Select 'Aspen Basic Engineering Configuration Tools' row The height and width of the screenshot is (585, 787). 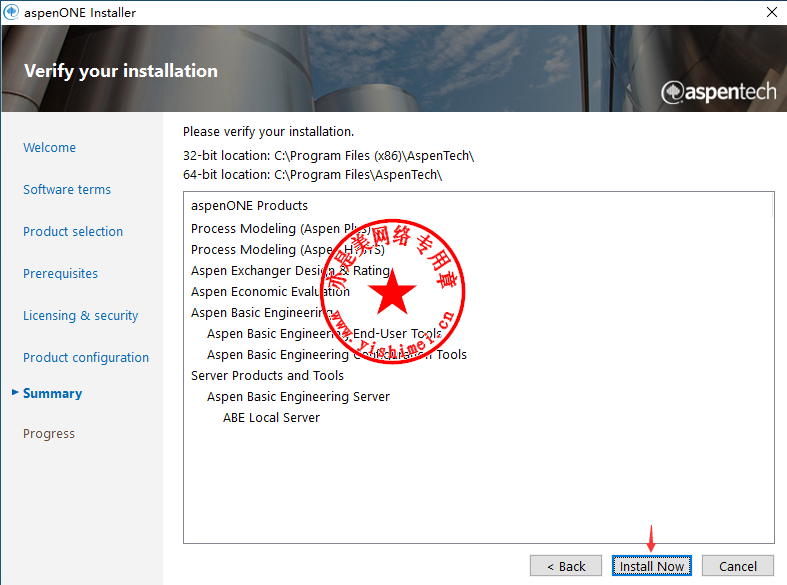pyautogui.click(x=337, y=355)
